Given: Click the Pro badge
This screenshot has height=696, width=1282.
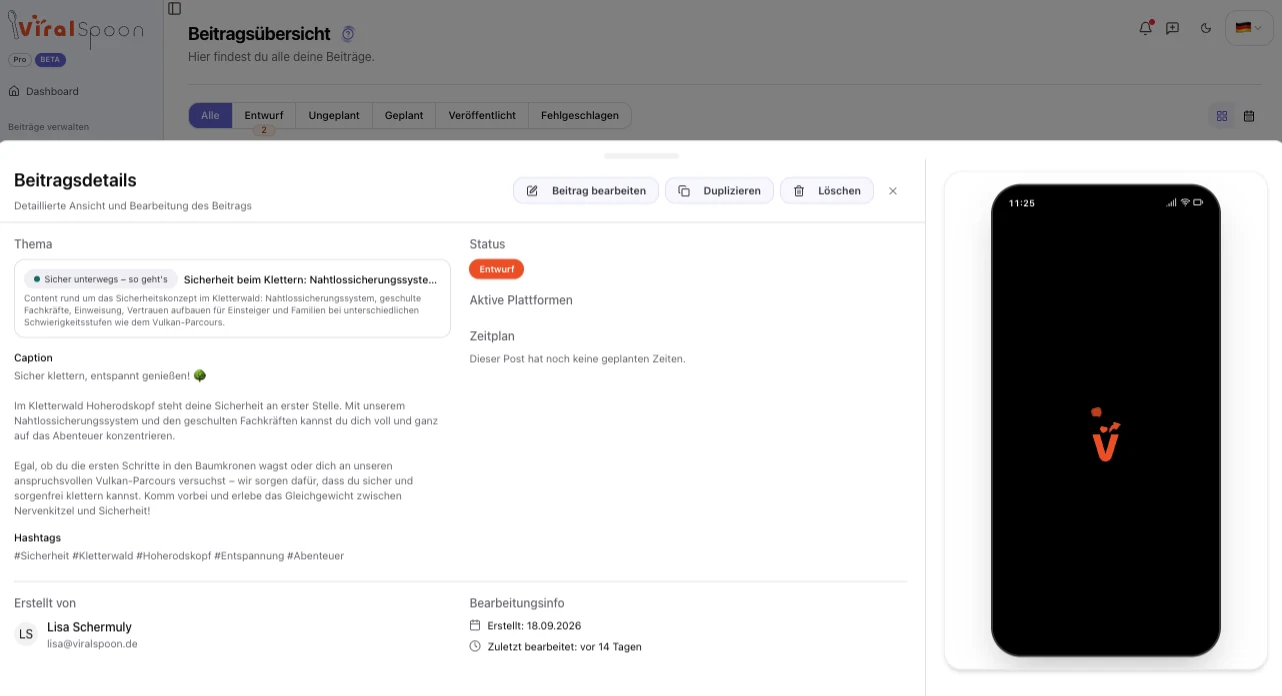Looking at the screenshot, I should tap(20, 60).
